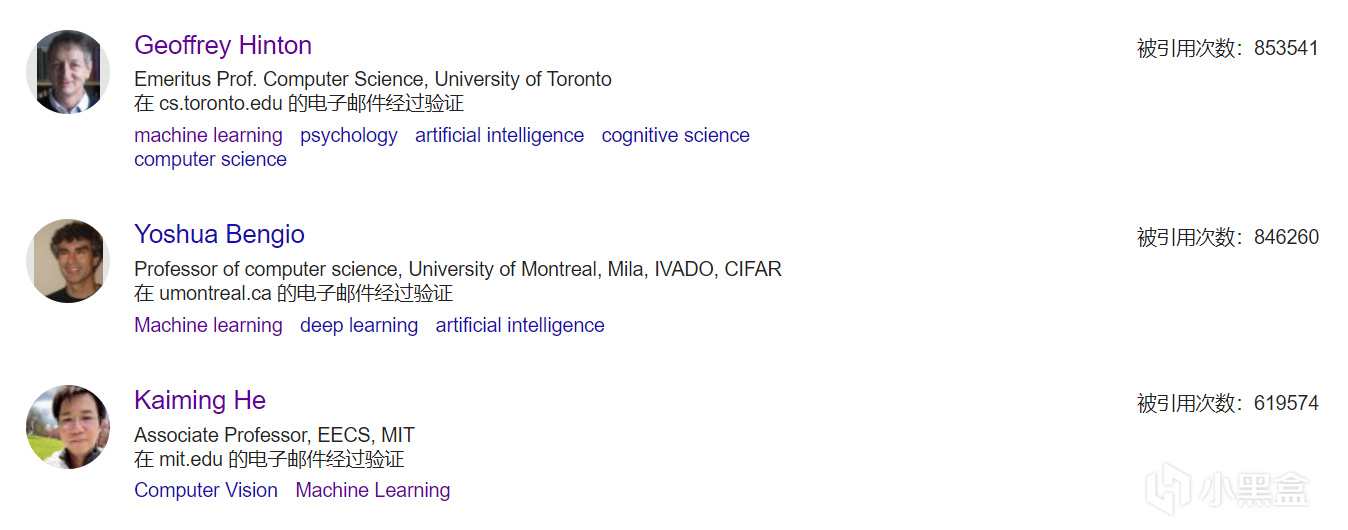This screenshot has width=1348, height=530.
Task: Click the Xiaoheihe watermark logo
Action: pyautogui.click(x=1230, y=491)
